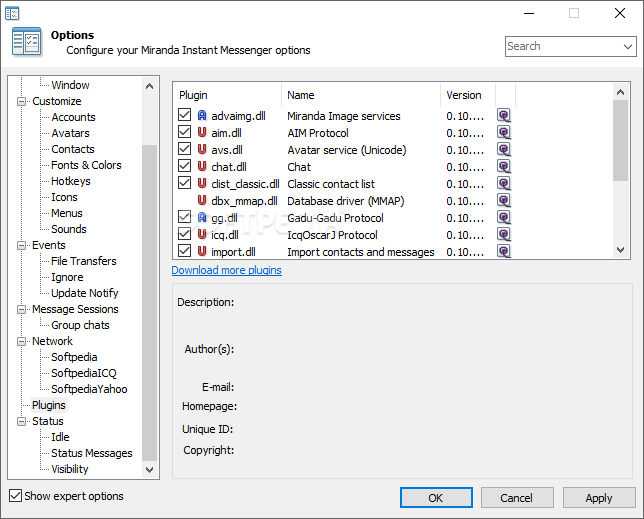Click the blue ANSI icon beside advaimg.dll
This screenshot has height=519, width=644.
click(202, 115)
